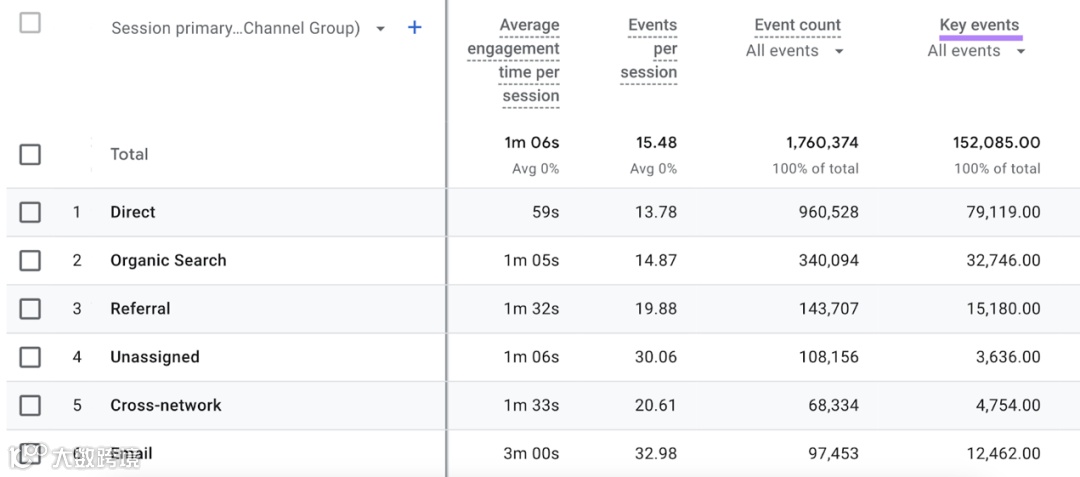Select the Direct row checkbox
This screenshot has width=1080, height=477.
30,212
